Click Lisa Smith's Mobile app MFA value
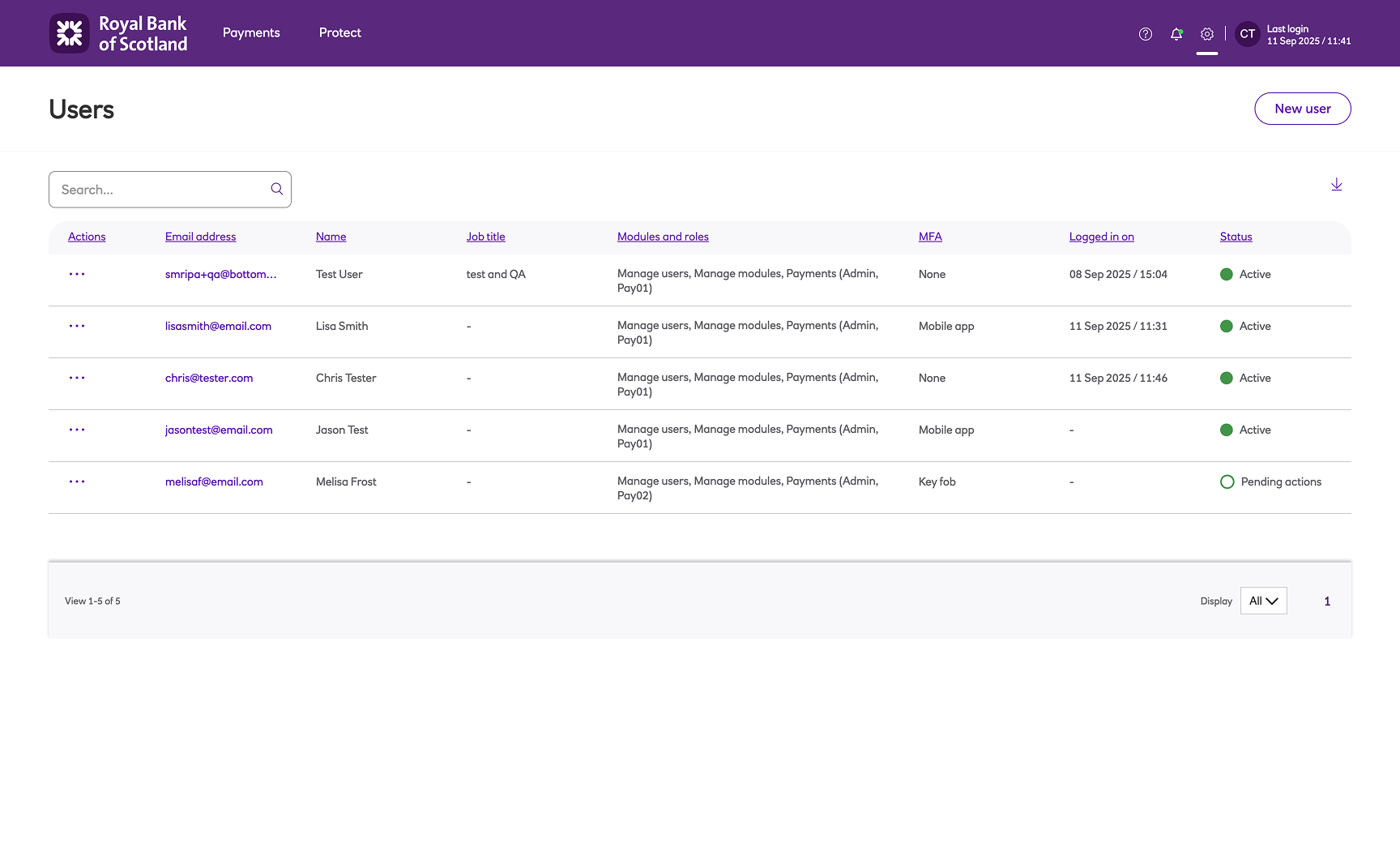The image size is (1400, 843). [x=946, y=326]
